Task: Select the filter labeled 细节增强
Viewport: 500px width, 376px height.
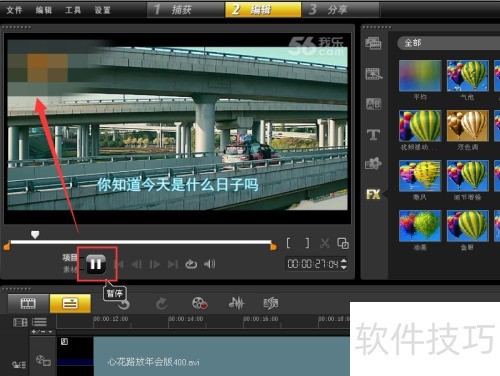Action: coord(468,176)
